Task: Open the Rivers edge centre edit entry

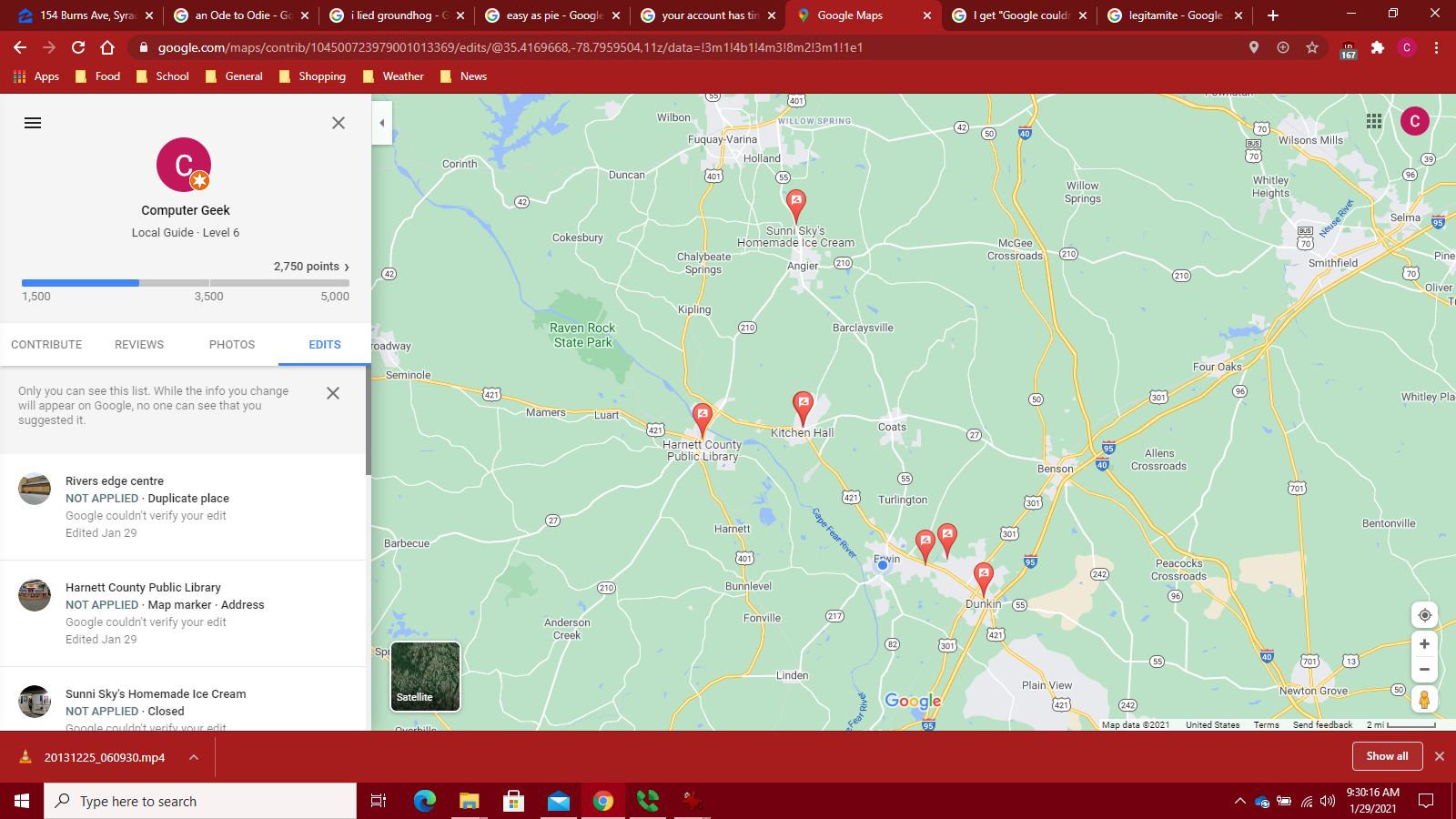Action: pyautogui.click(x=183, y=507)
